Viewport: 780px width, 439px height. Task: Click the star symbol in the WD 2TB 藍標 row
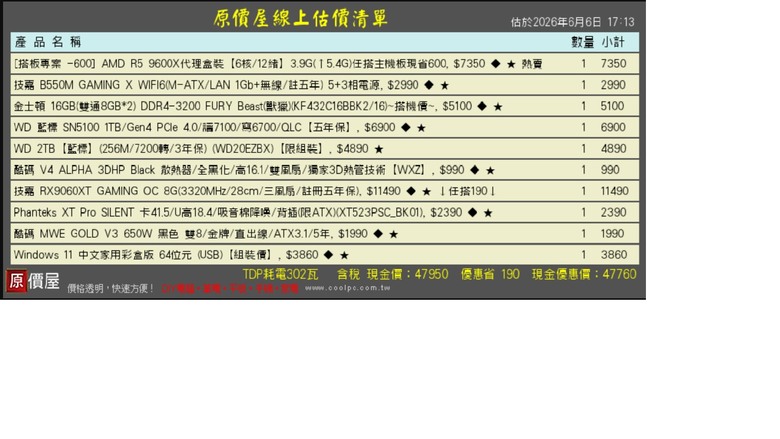[379, 149]
